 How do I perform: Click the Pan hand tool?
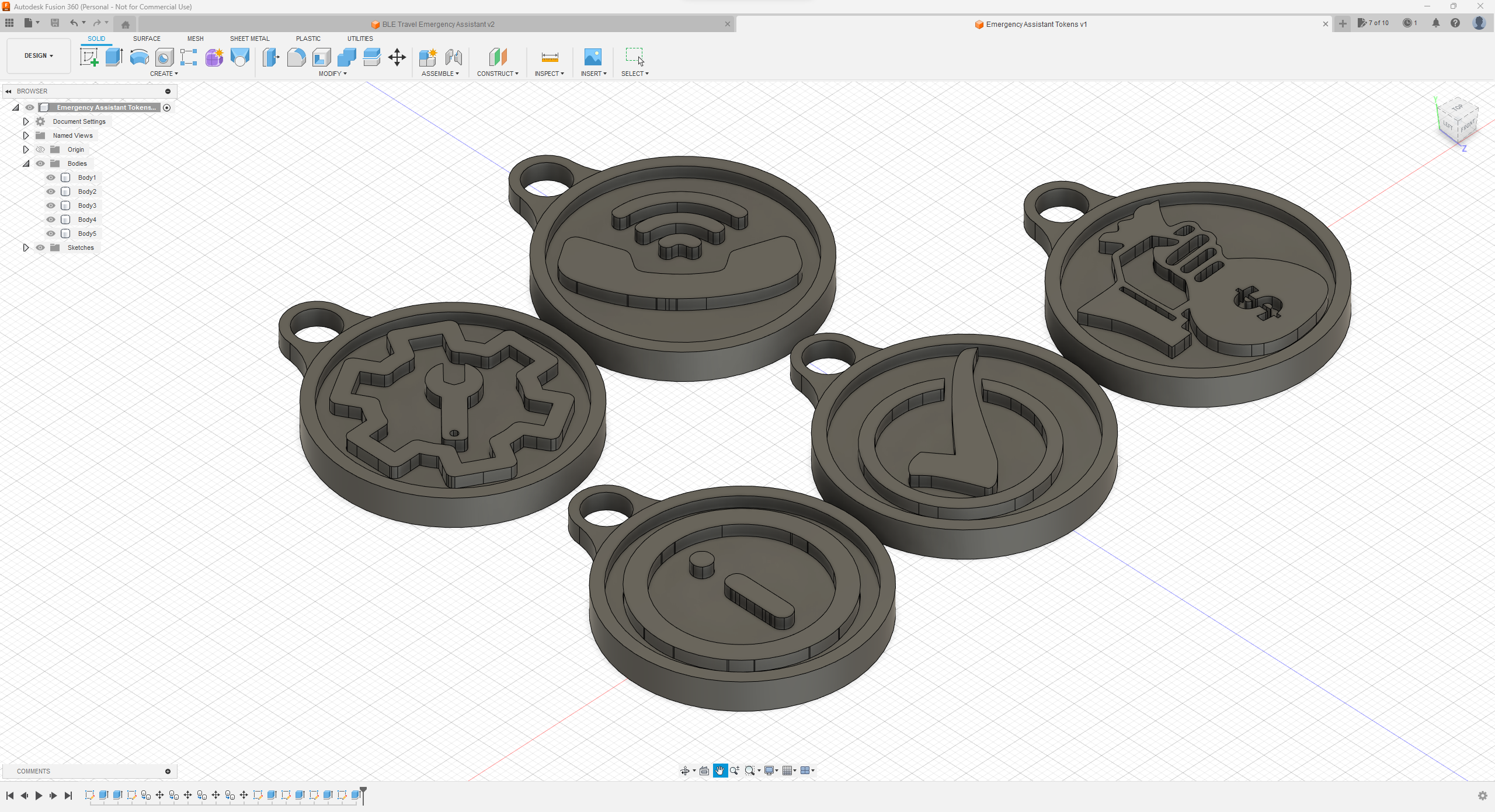719,771
